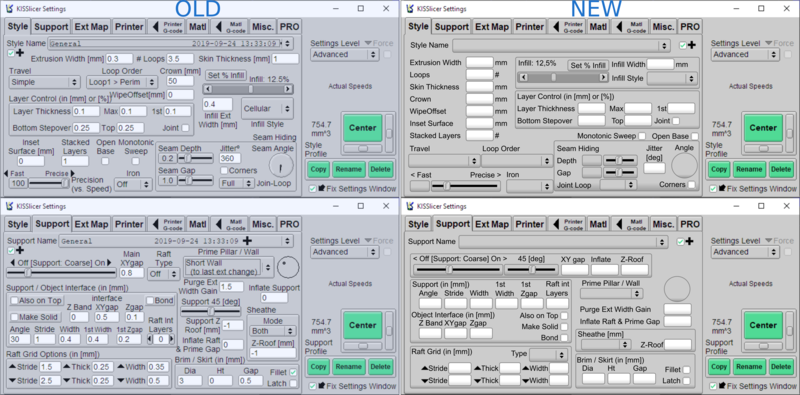Open Printer G-code tab in NEW Support window
Image resolution: width=800 pixels, height=395 pixels.
click(x=567, y=224)
